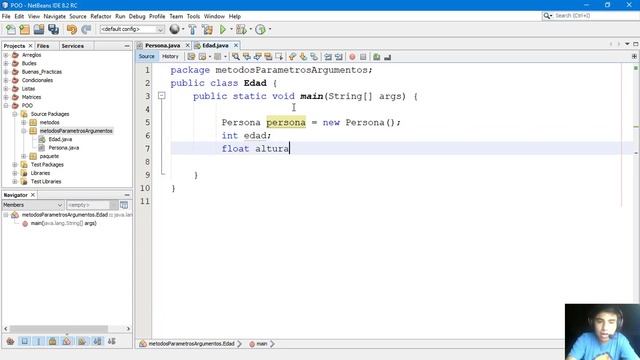Screen dimensions: 640x360
Task: Click the Open Project toolbar icon
Action: pyautogui.click(x=39, y=29)
